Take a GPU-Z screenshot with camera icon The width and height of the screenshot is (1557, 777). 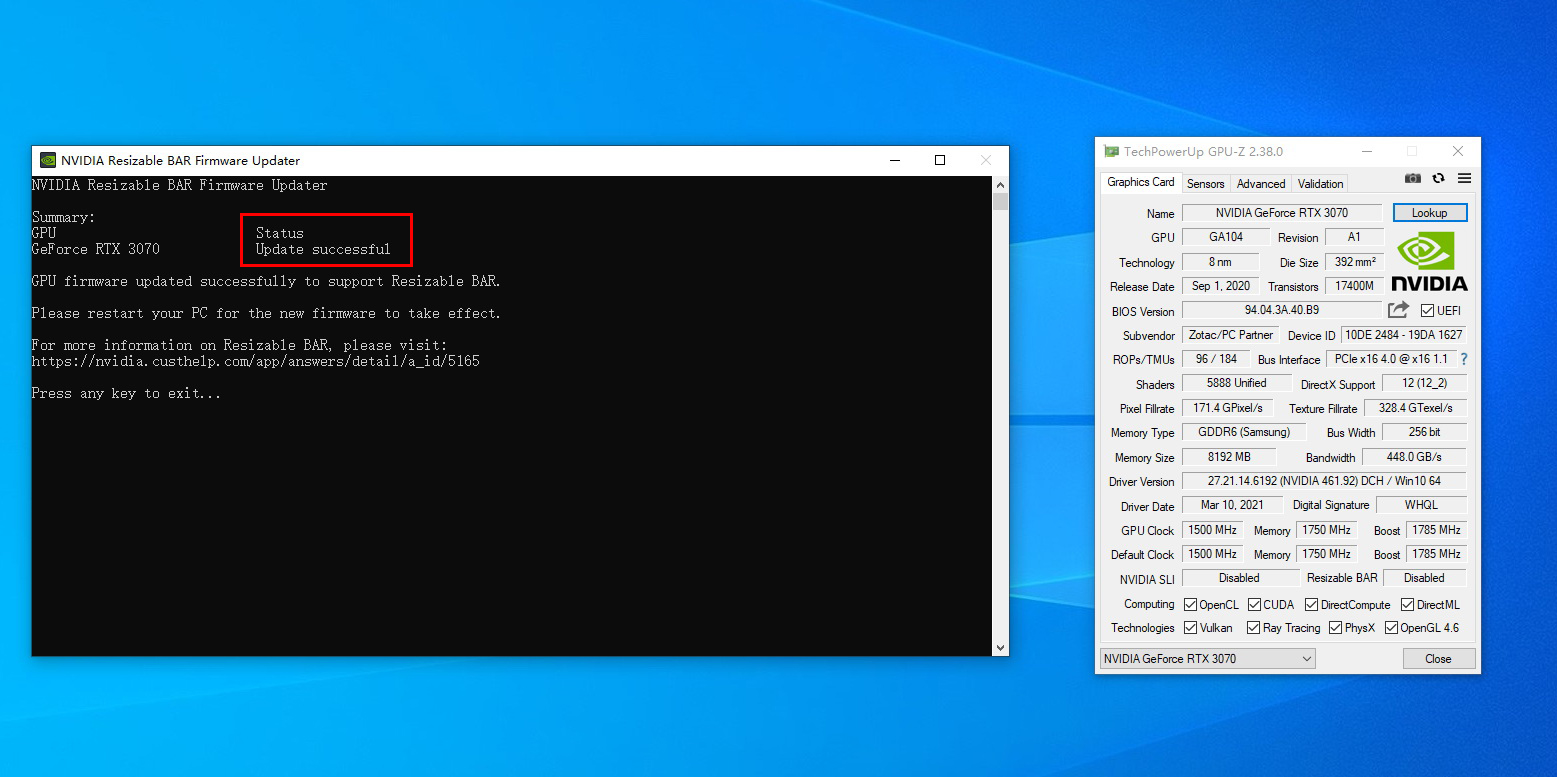[x=1412, y=178]
